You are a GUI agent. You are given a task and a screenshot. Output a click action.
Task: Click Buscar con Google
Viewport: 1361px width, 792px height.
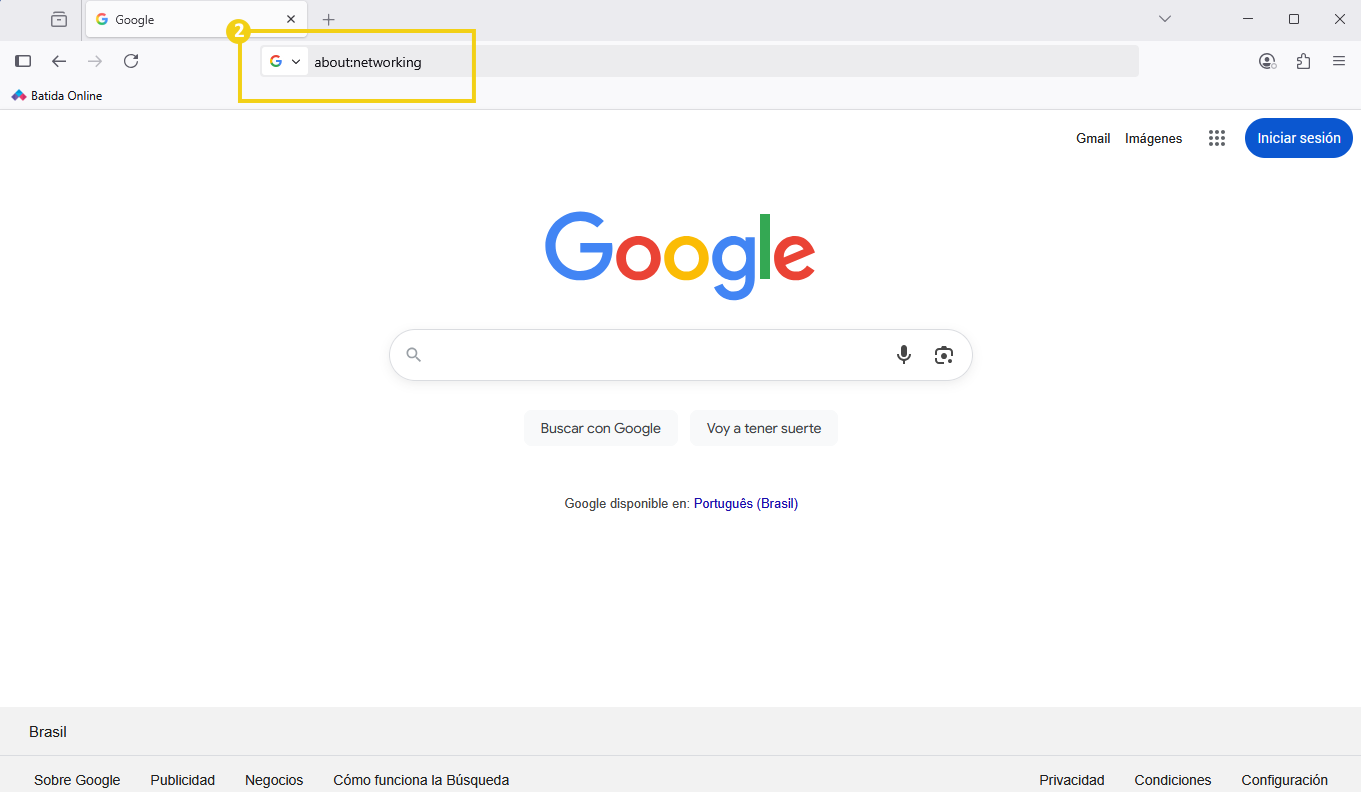tap(600, 427)
